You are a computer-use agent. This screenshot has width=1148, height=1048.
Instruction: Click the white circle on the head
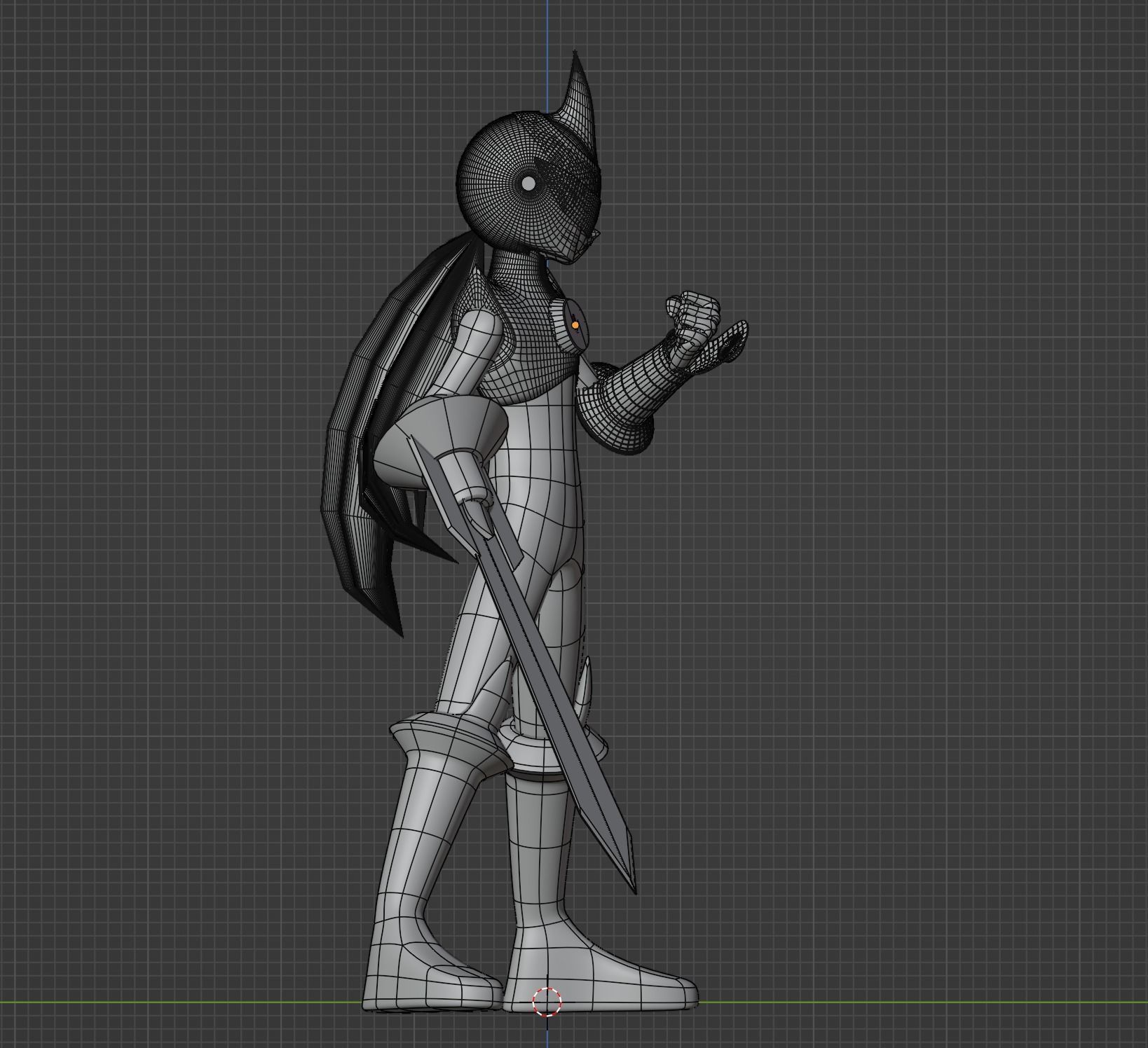(528, 184)
